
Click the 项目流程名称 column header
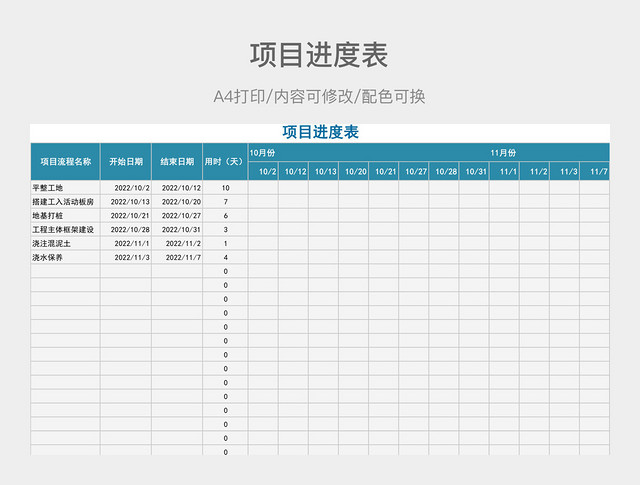pos(65,162)
